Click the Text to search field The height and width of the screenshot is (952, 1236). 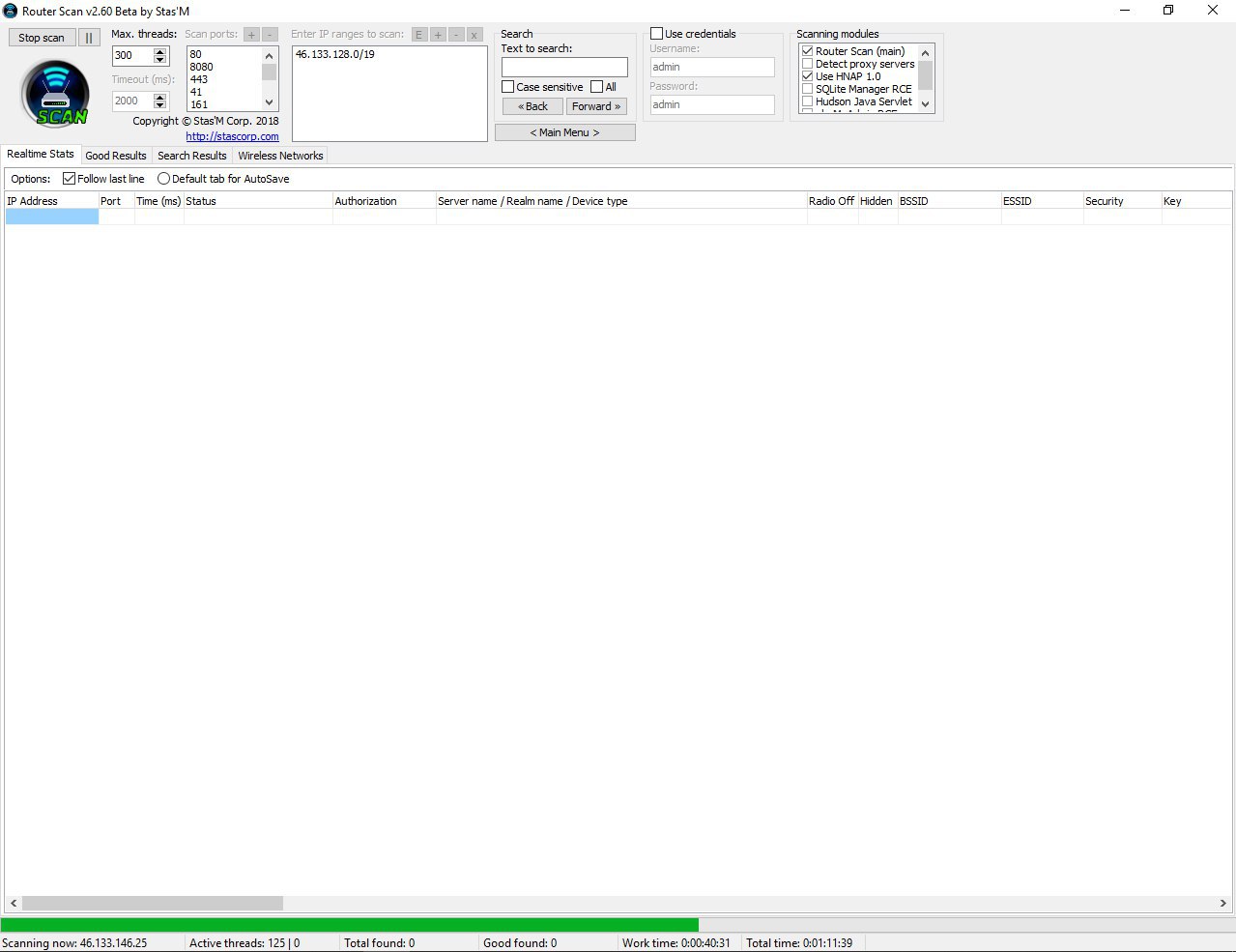564,67
